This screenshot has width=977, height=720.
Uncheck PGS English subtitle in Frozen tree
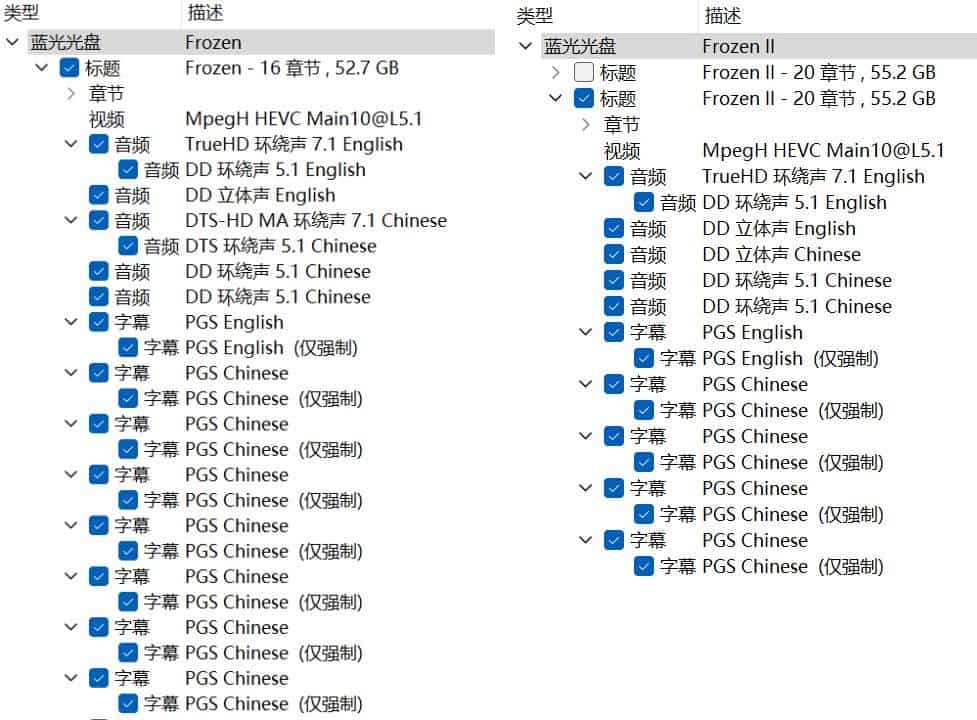point(98,322)
